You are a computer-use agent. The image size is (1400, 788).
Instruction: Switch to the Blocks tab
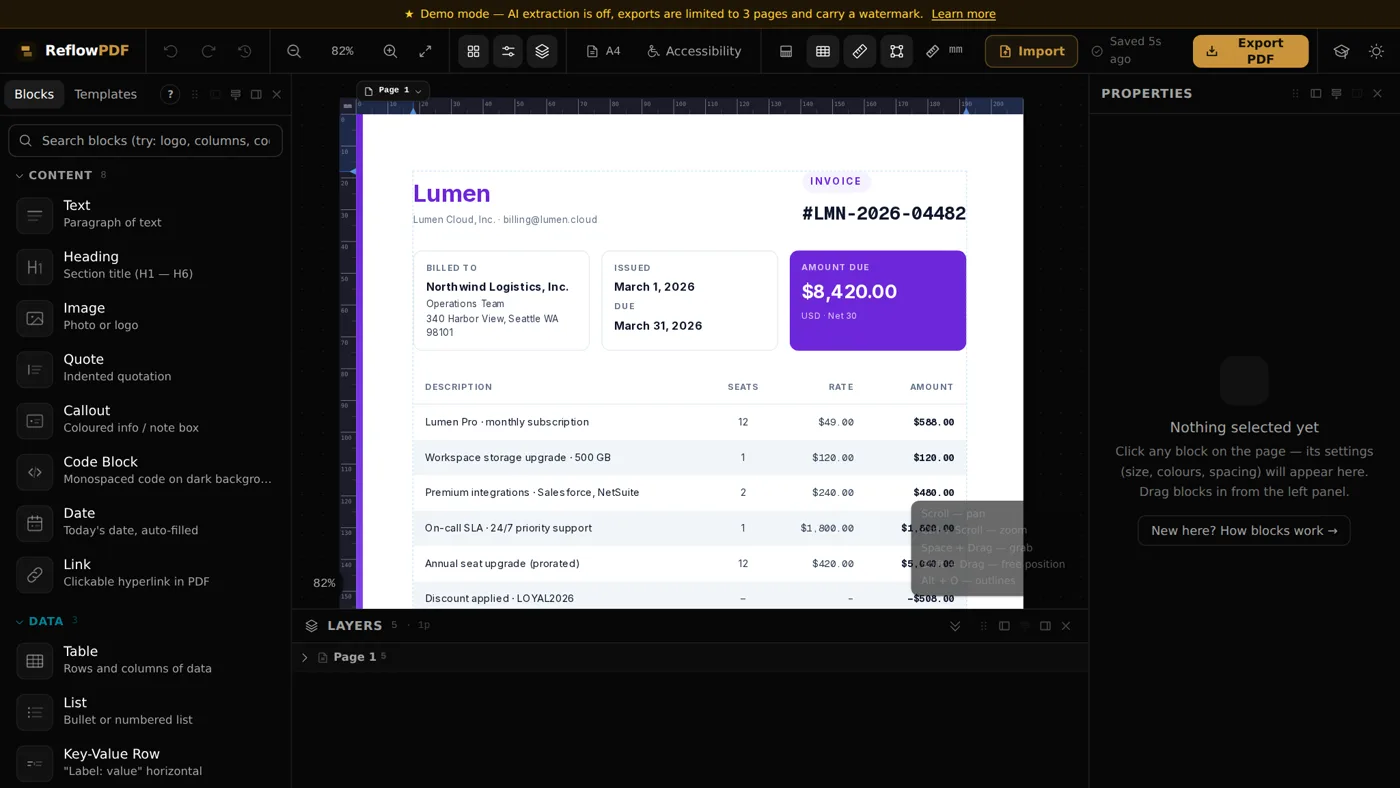click(x=34, y=94)
